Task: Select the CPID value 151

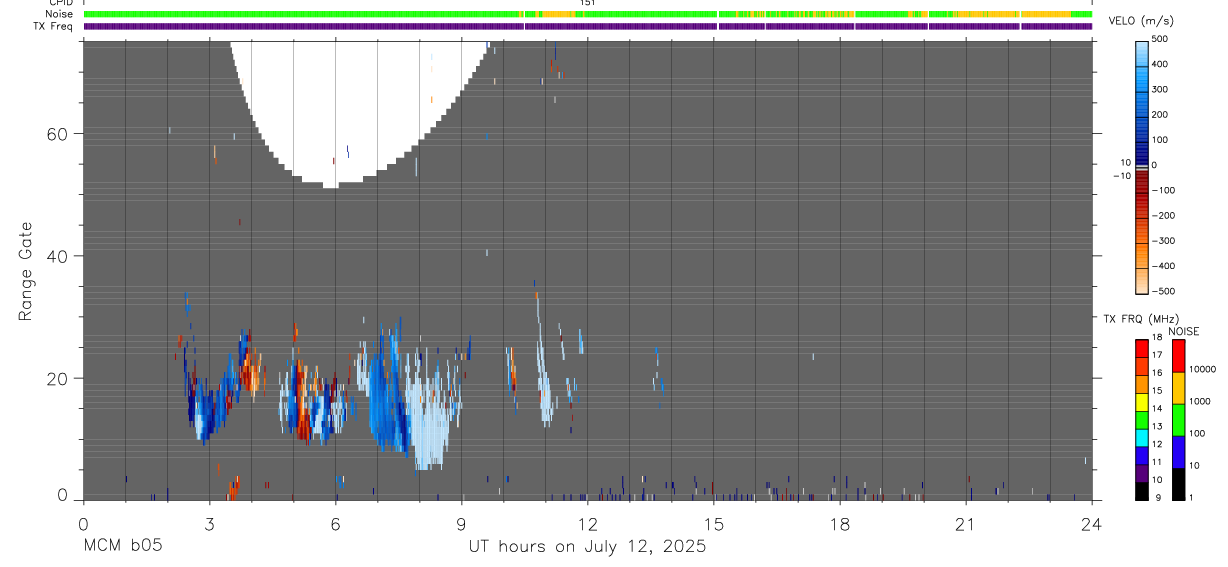Action: 588,3
